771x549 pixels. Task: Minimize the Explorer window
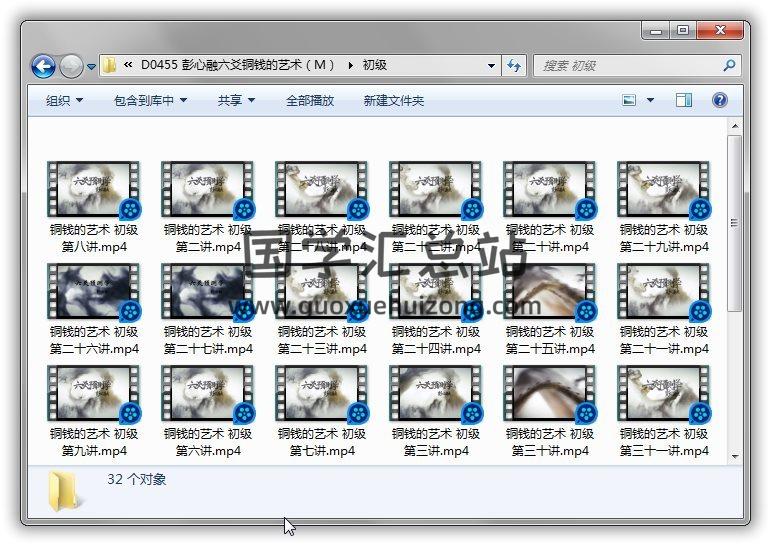[x=655, y=31]
